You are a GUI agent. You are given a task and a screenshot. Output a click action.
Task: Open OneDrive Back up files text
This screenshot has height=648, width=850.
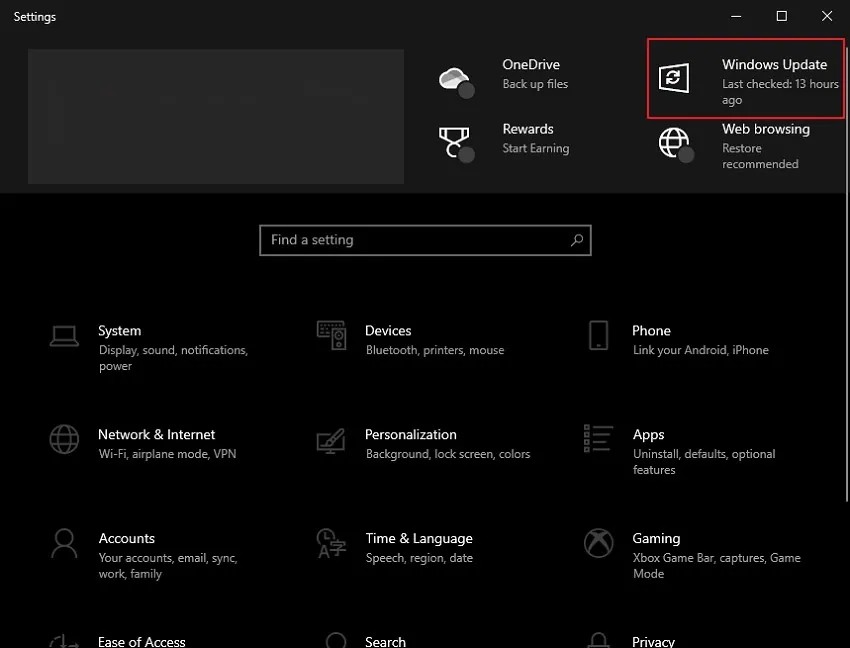535,84
